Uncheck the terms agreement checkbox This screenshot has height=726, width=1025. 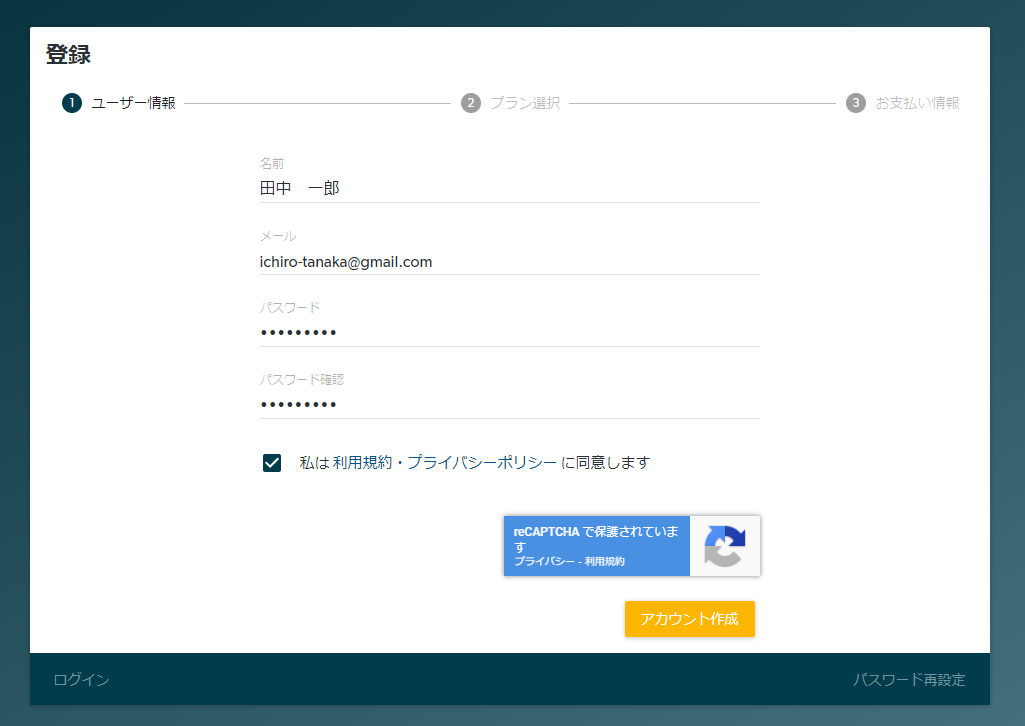272,463
